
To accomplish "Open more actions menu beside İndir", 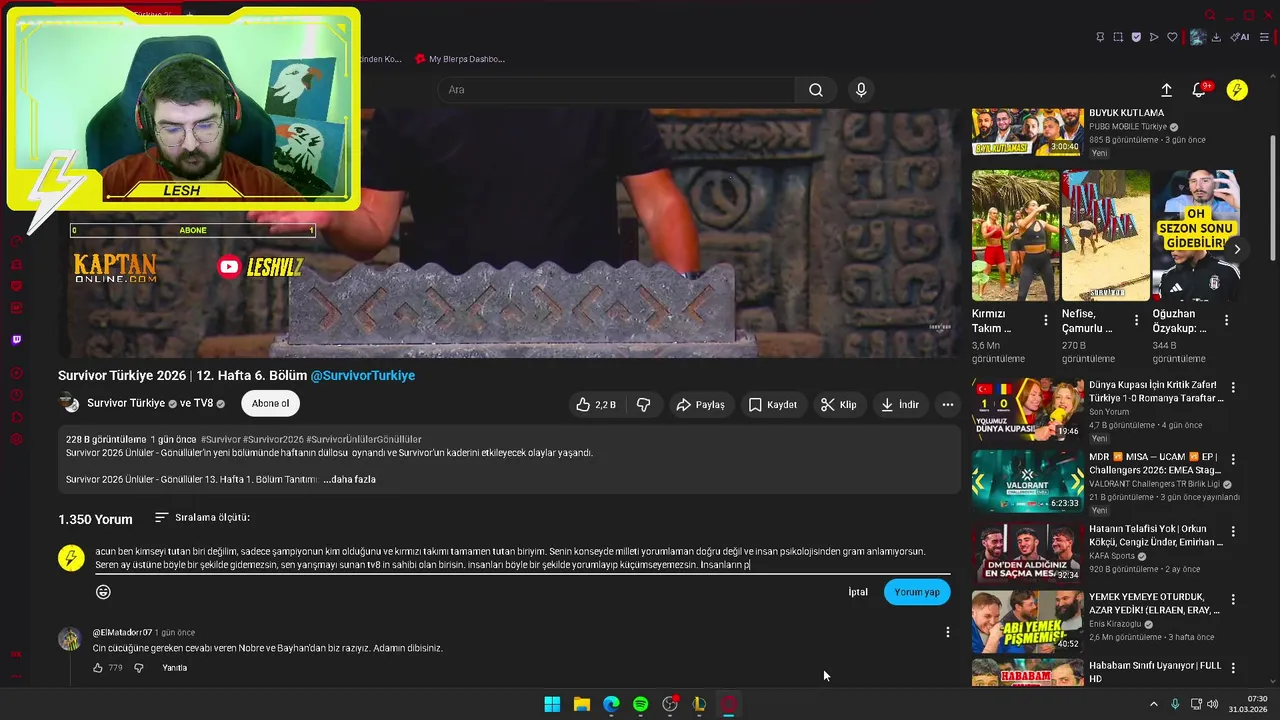I will point(948,405).
